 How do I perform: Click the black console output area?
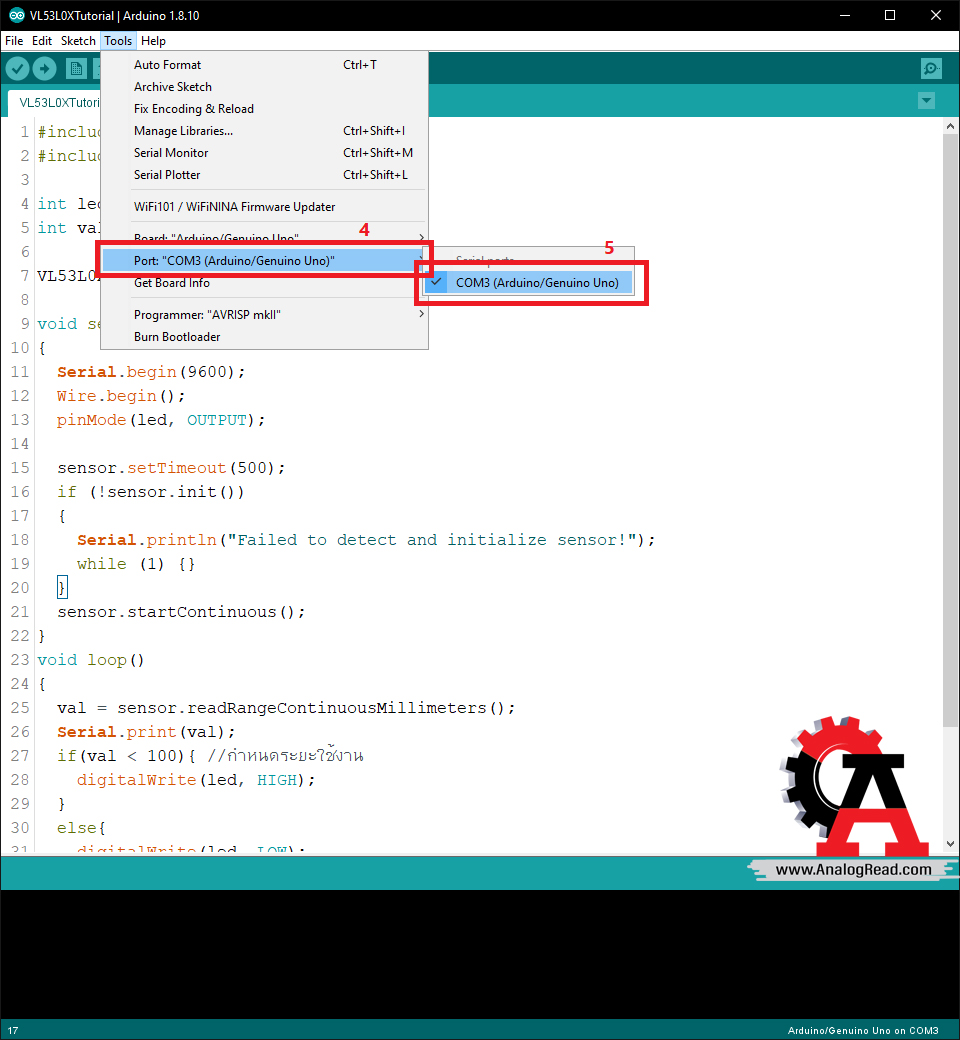coord(480,954)
